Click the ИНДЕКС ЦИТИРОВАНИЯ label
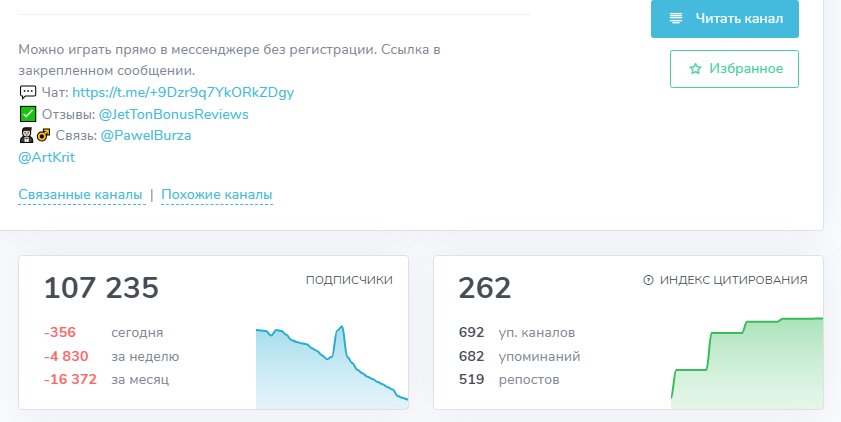The height and width of the screenshot is (422, 841). 733,280
